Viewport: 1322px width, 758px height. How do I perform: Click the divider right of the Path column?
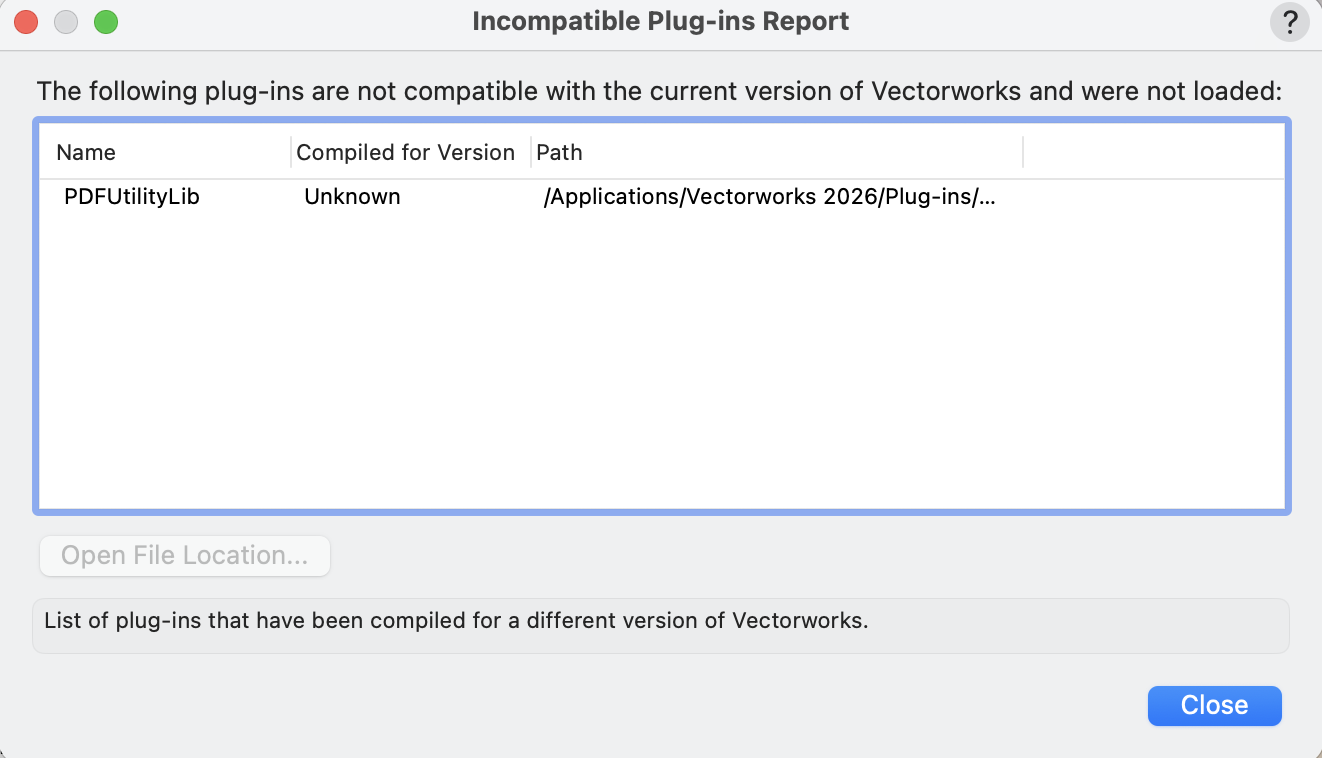[x=1023, y=153]
